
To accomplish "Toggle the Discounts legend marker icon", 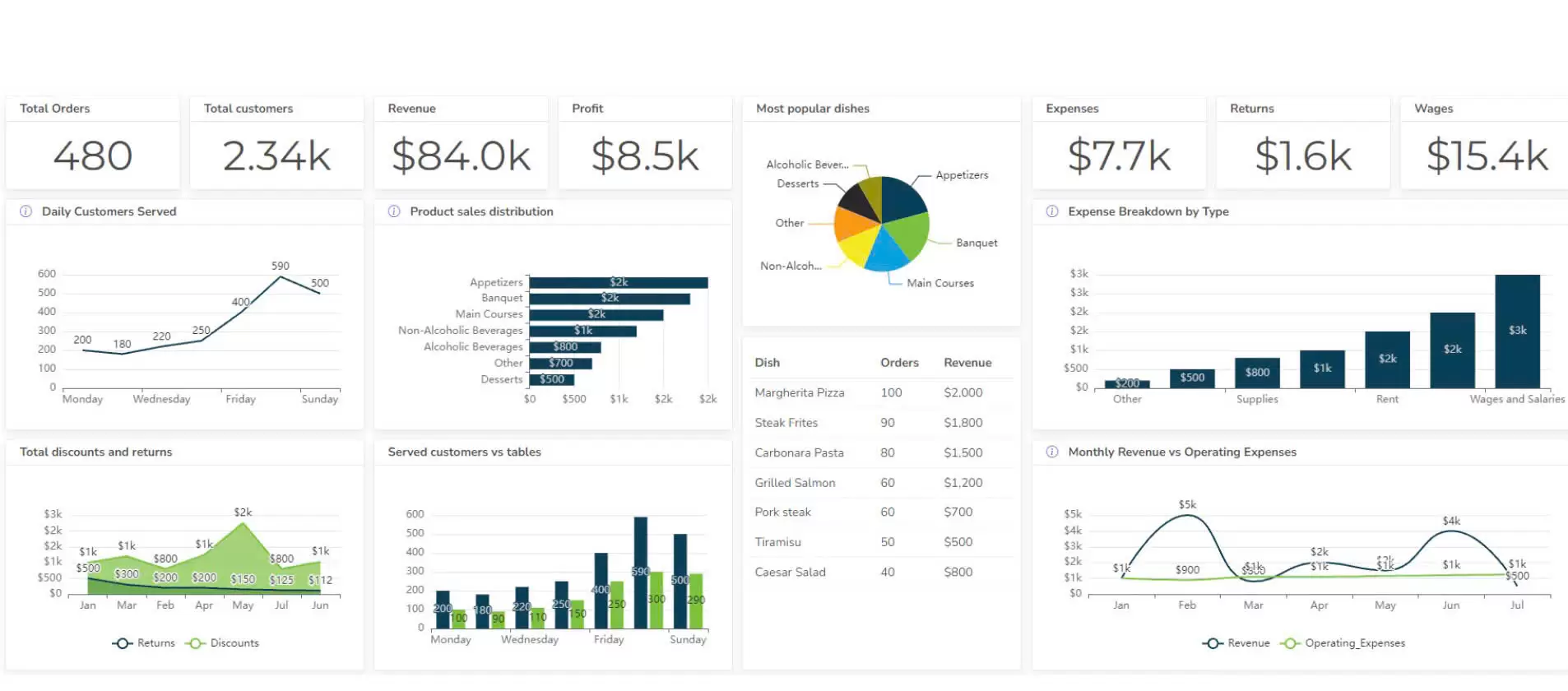I will point(195,643).
